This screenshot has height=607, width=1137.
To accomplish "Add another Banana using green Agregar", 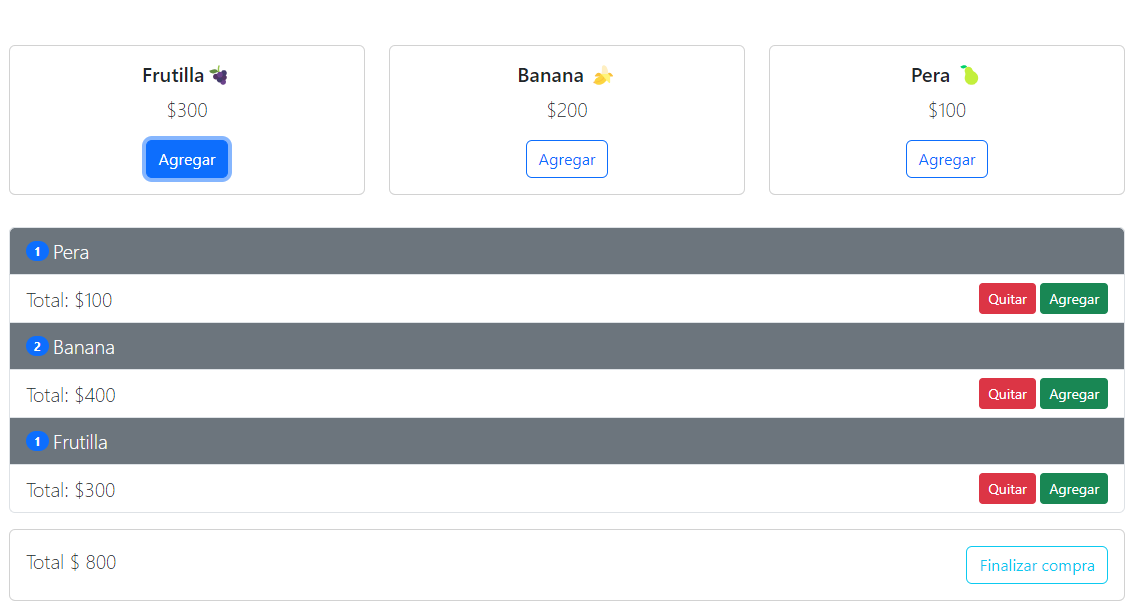I will coord(1074,394).
